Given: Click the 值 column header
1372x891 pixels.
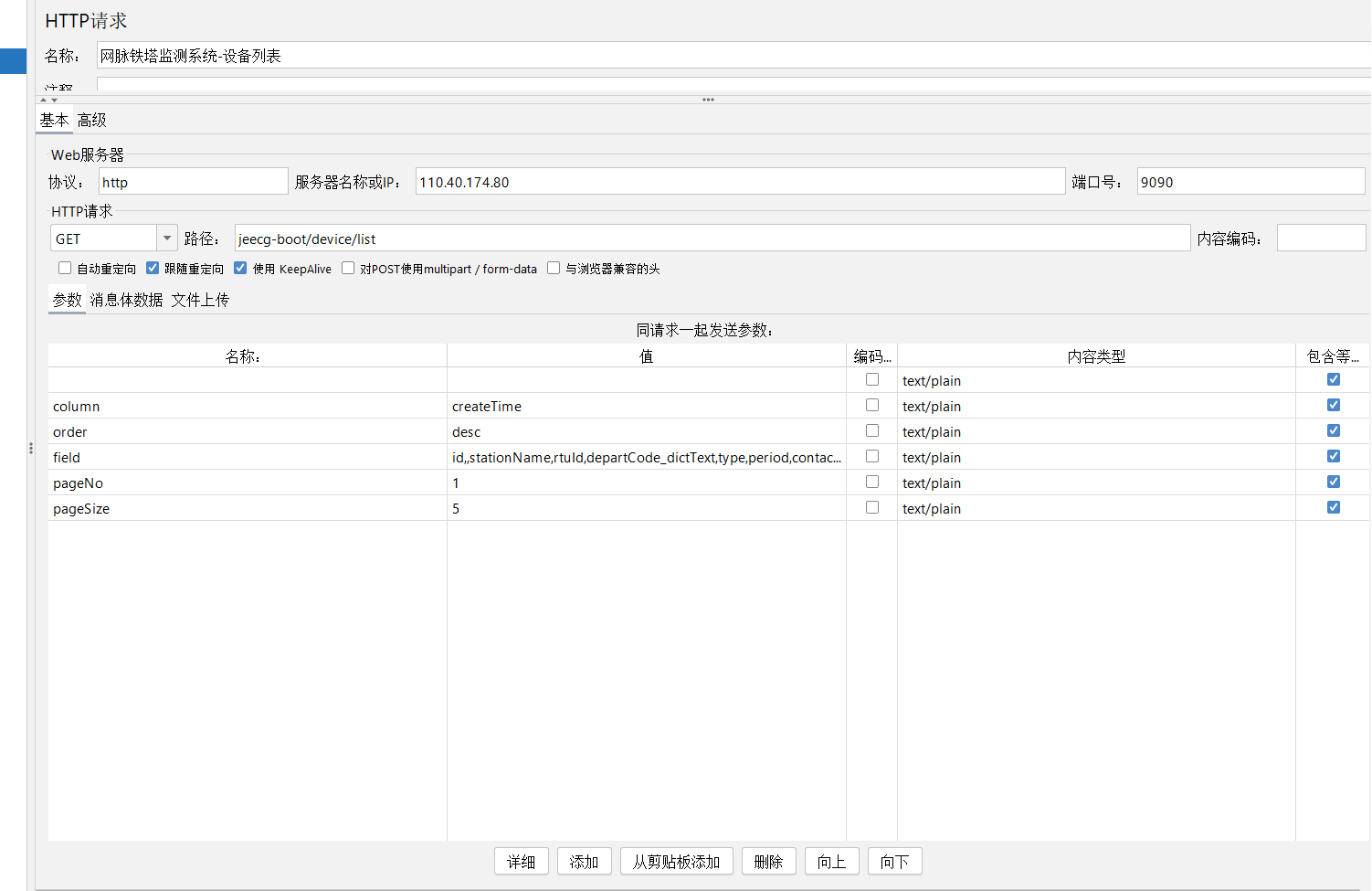Looking at the screenshot, I should tap(647, 355).
